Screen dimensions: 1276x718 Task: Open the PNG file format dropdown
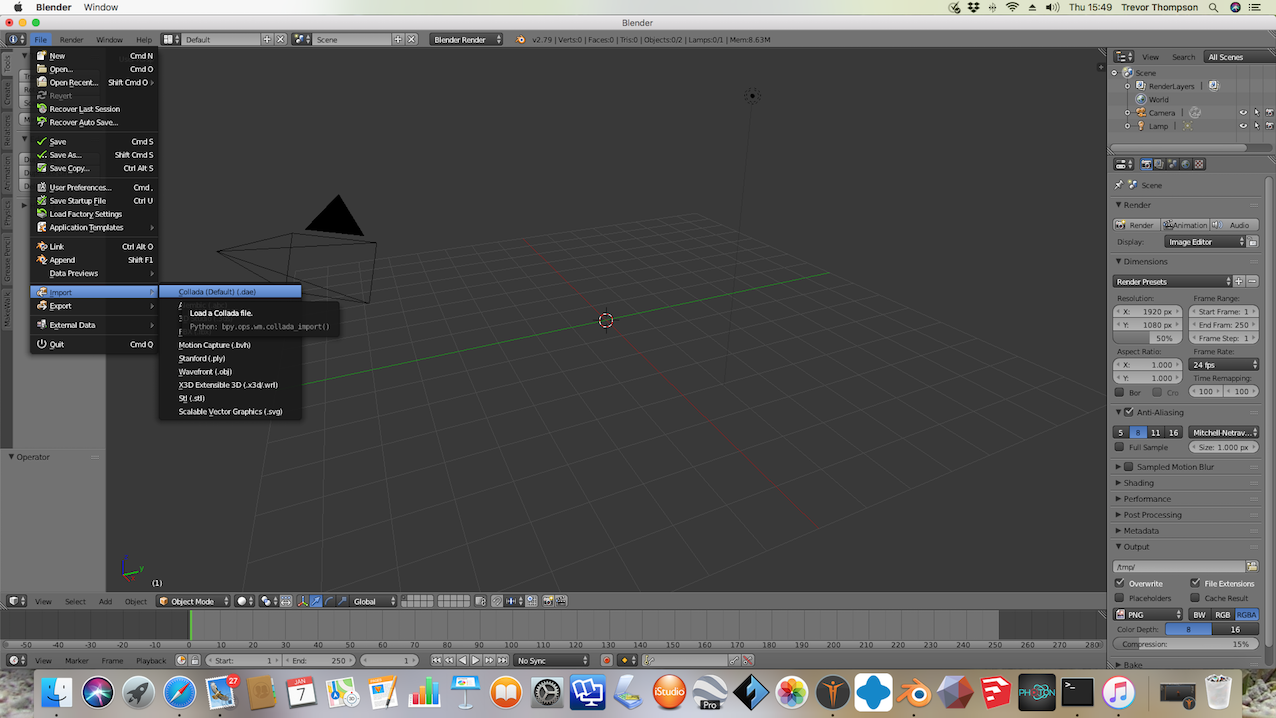click(1149, 614)
